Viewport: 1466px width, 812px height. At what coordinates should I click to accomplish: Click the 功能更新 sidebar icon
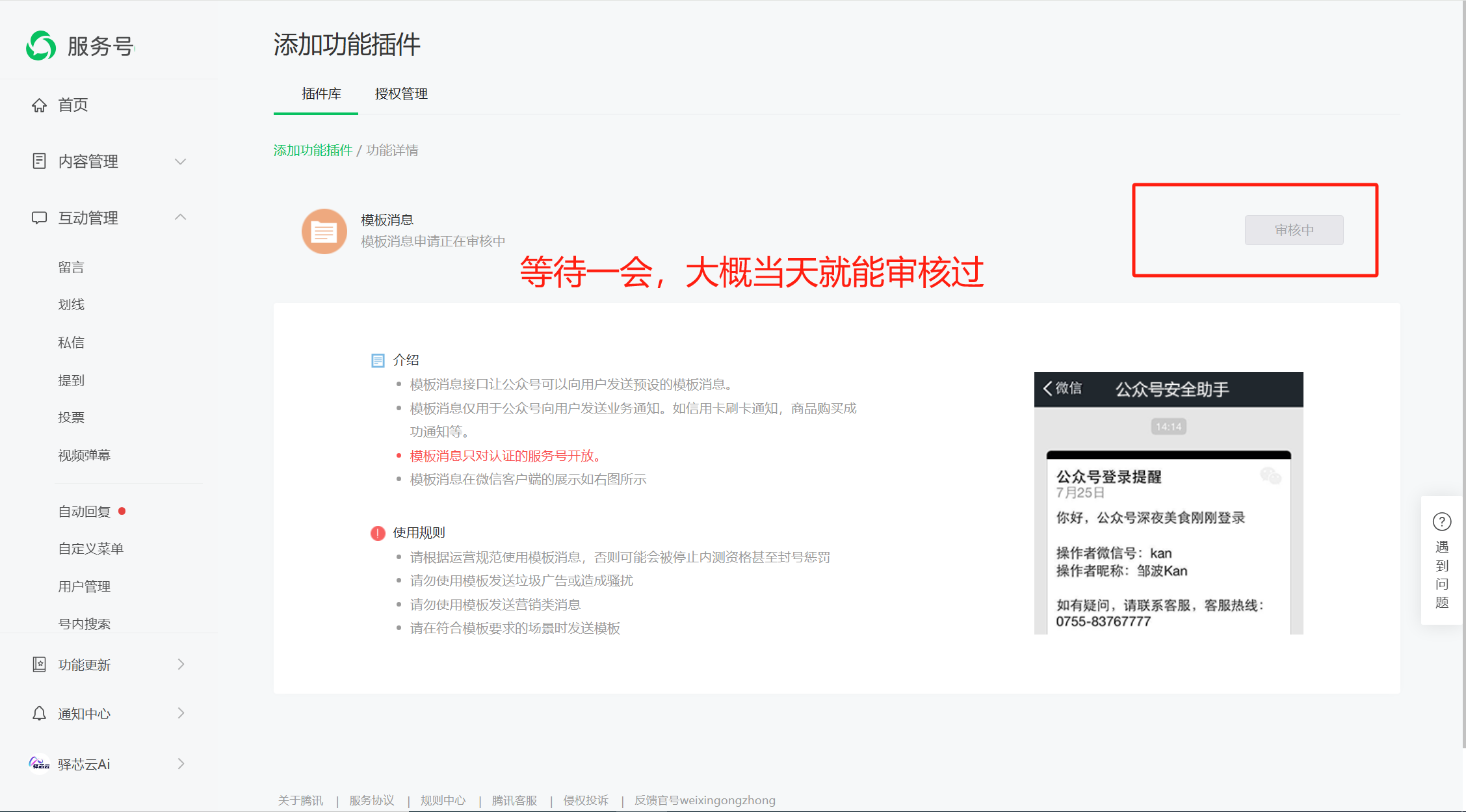pyautogui.click(x=39, y=664)
